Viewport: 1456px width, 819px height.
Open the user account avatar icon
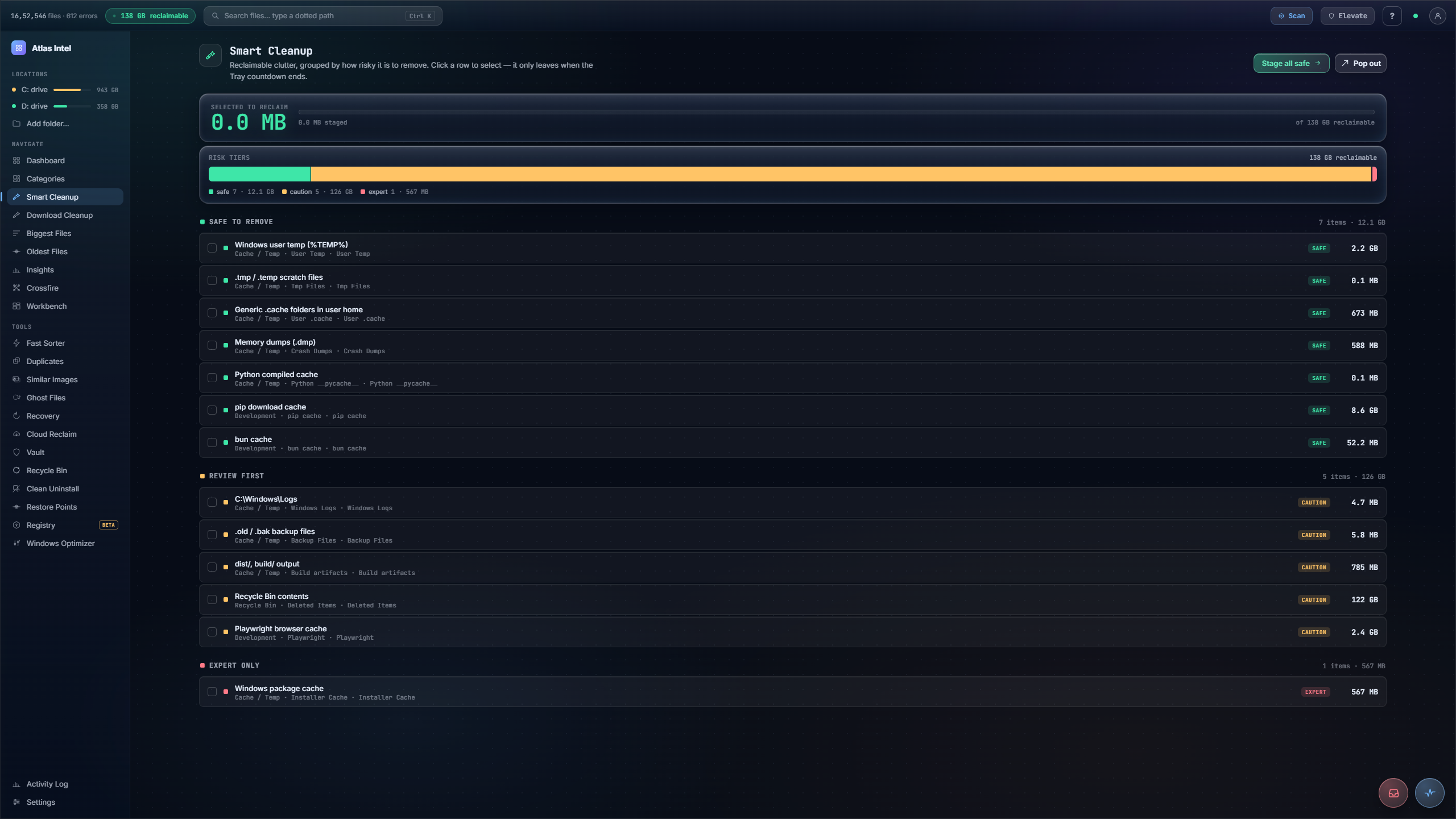[x=1437, y=16]
